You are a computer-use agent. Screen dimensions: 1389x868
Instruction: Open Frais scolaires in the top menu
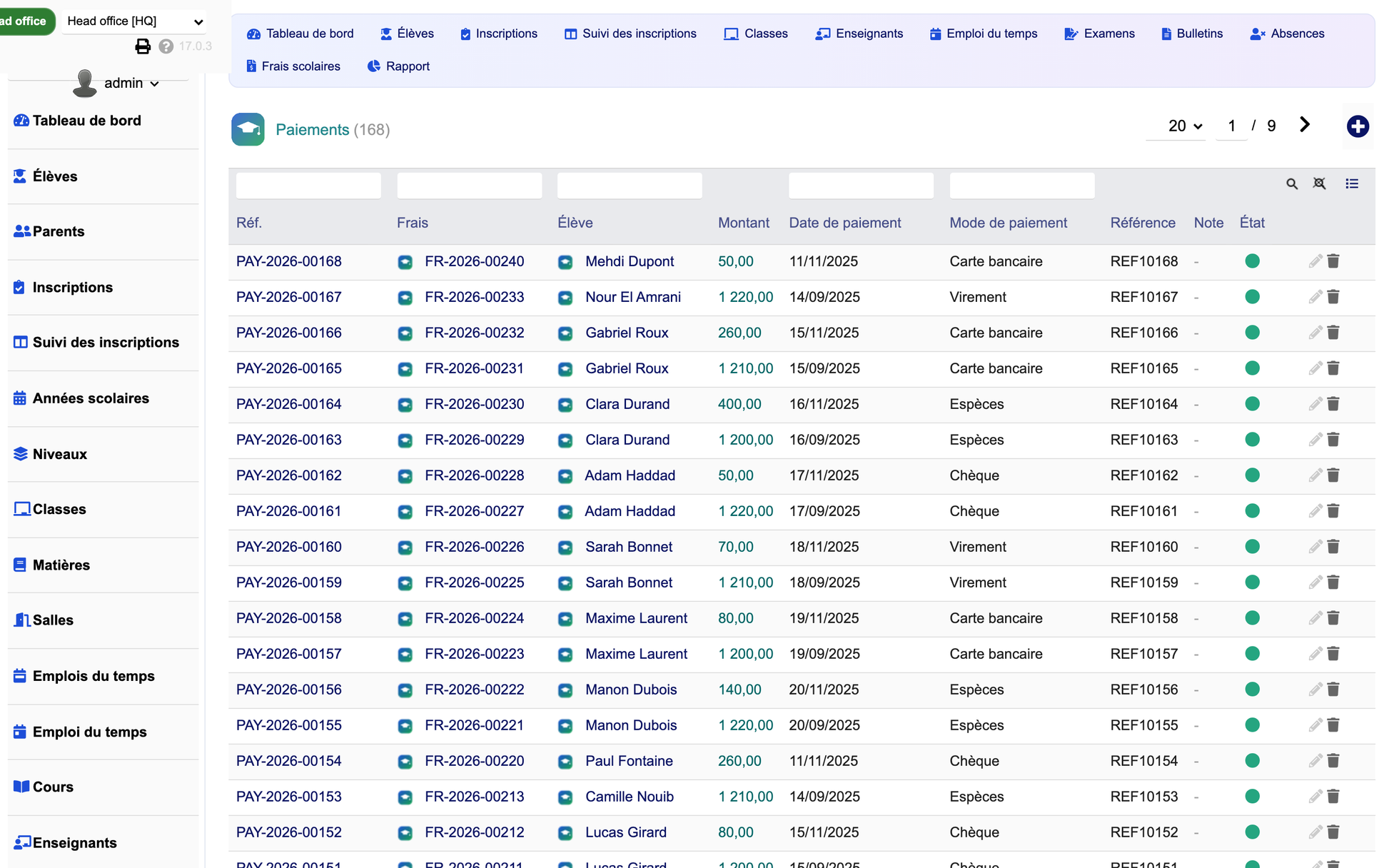click(293, 66)
